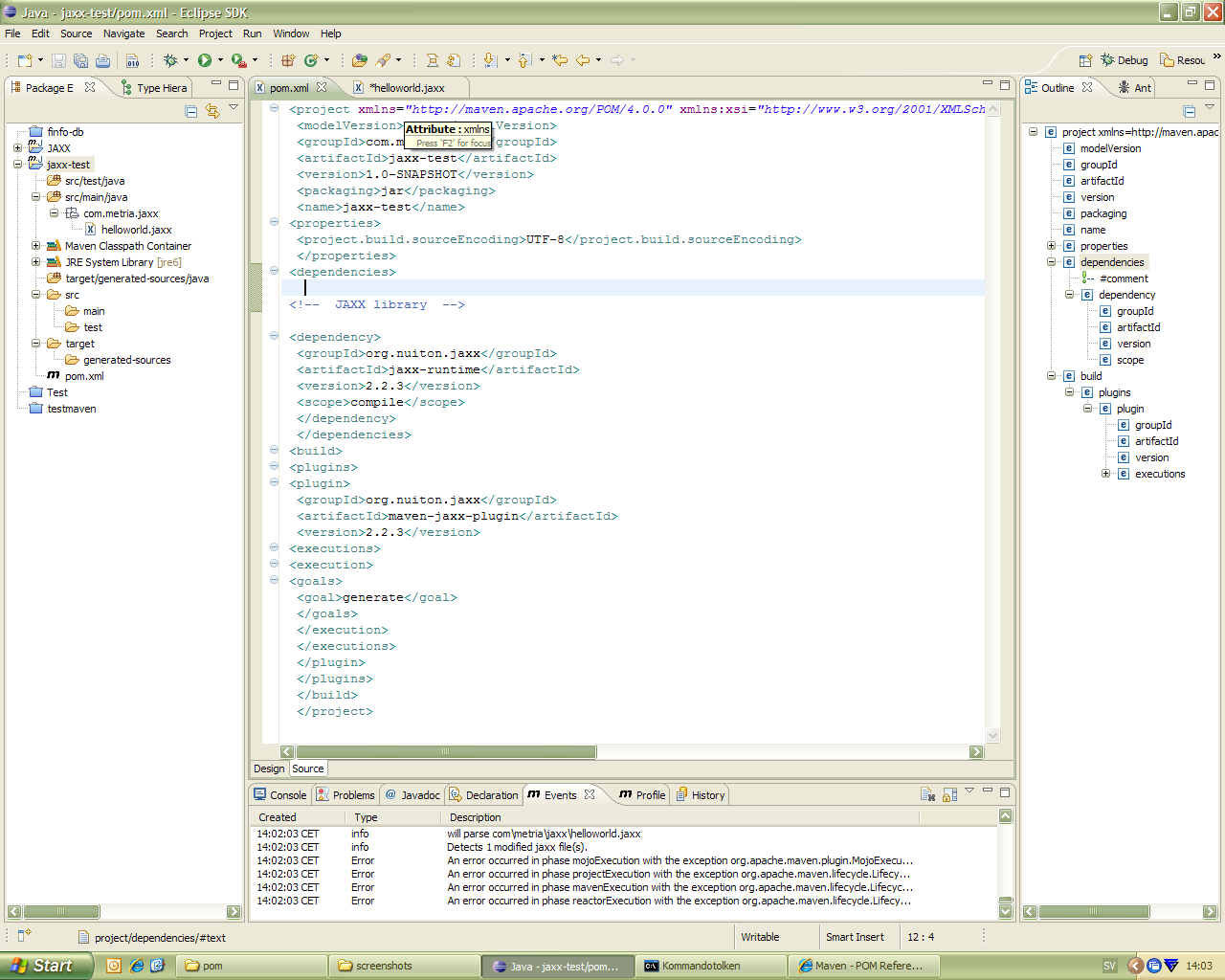Click the Open Perspective icon
This screenshot has width=1225, height=980.
(1085, 60)
